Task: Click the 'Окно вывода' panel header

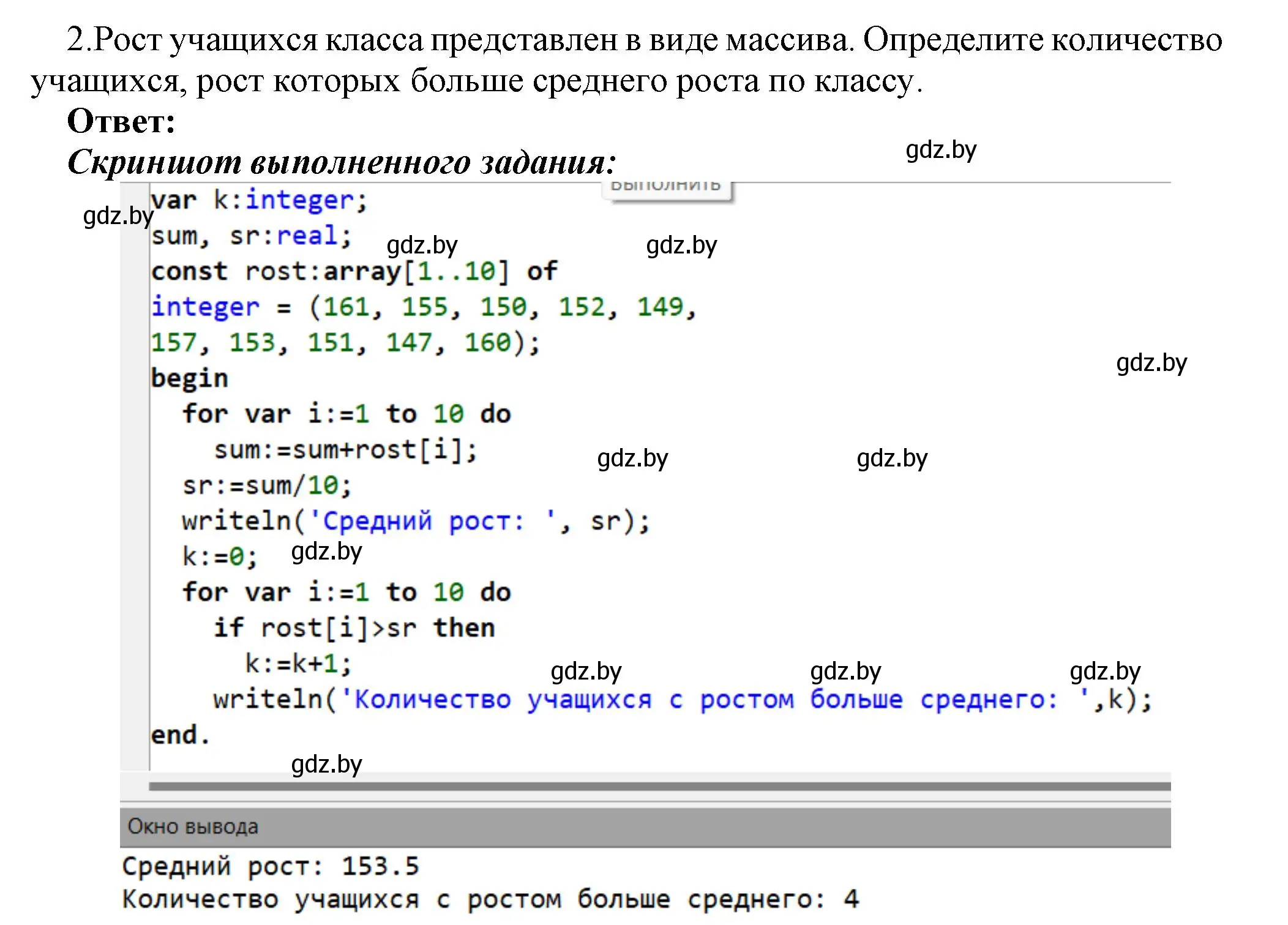Action: pos(645,826)
